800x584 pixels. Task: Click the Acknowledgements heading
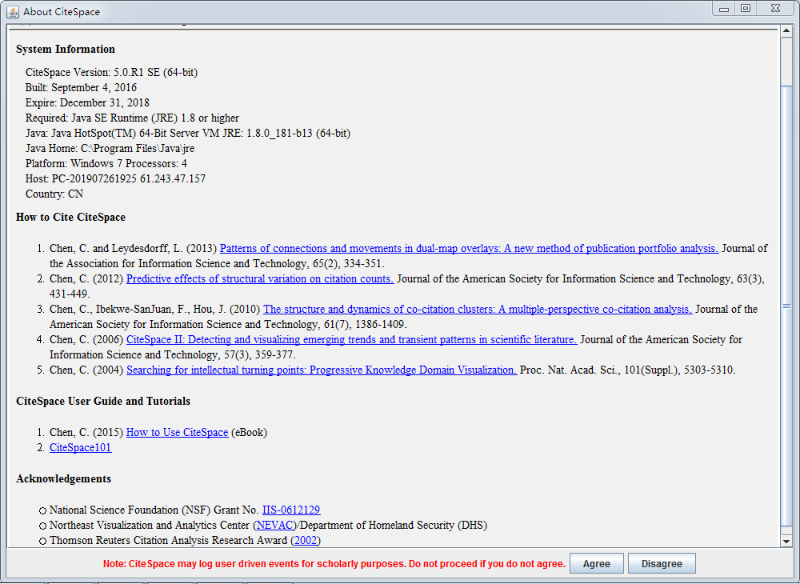[63, 479]
